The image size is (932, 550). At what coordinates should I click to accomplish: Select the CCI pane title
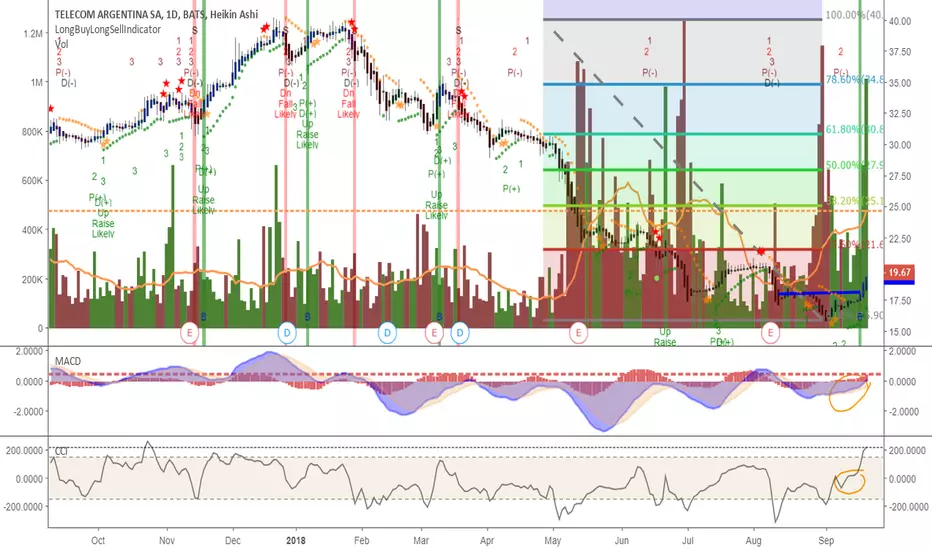pos(61,452)
